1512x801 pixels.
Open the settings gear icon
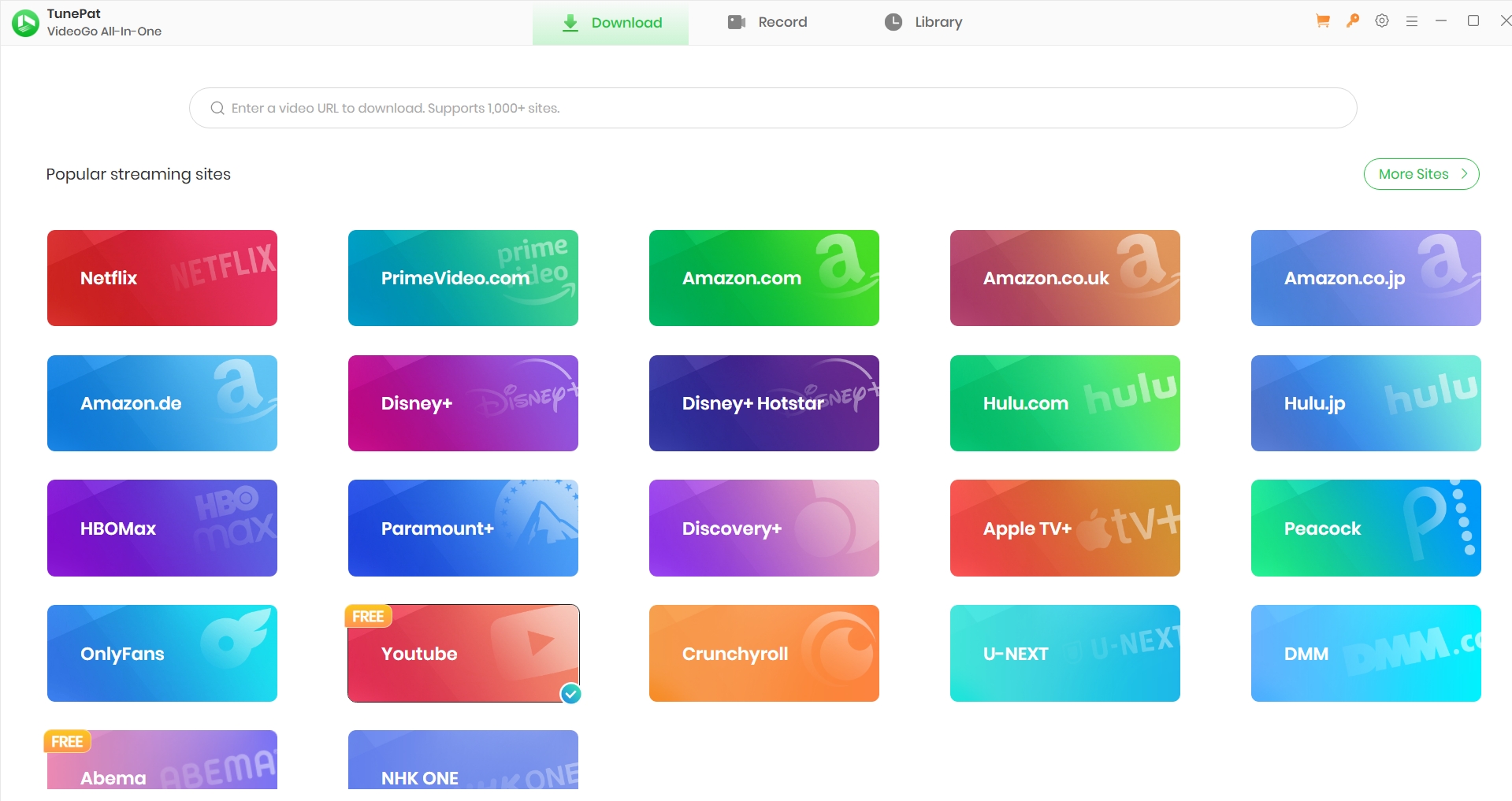click(1381, 20)
